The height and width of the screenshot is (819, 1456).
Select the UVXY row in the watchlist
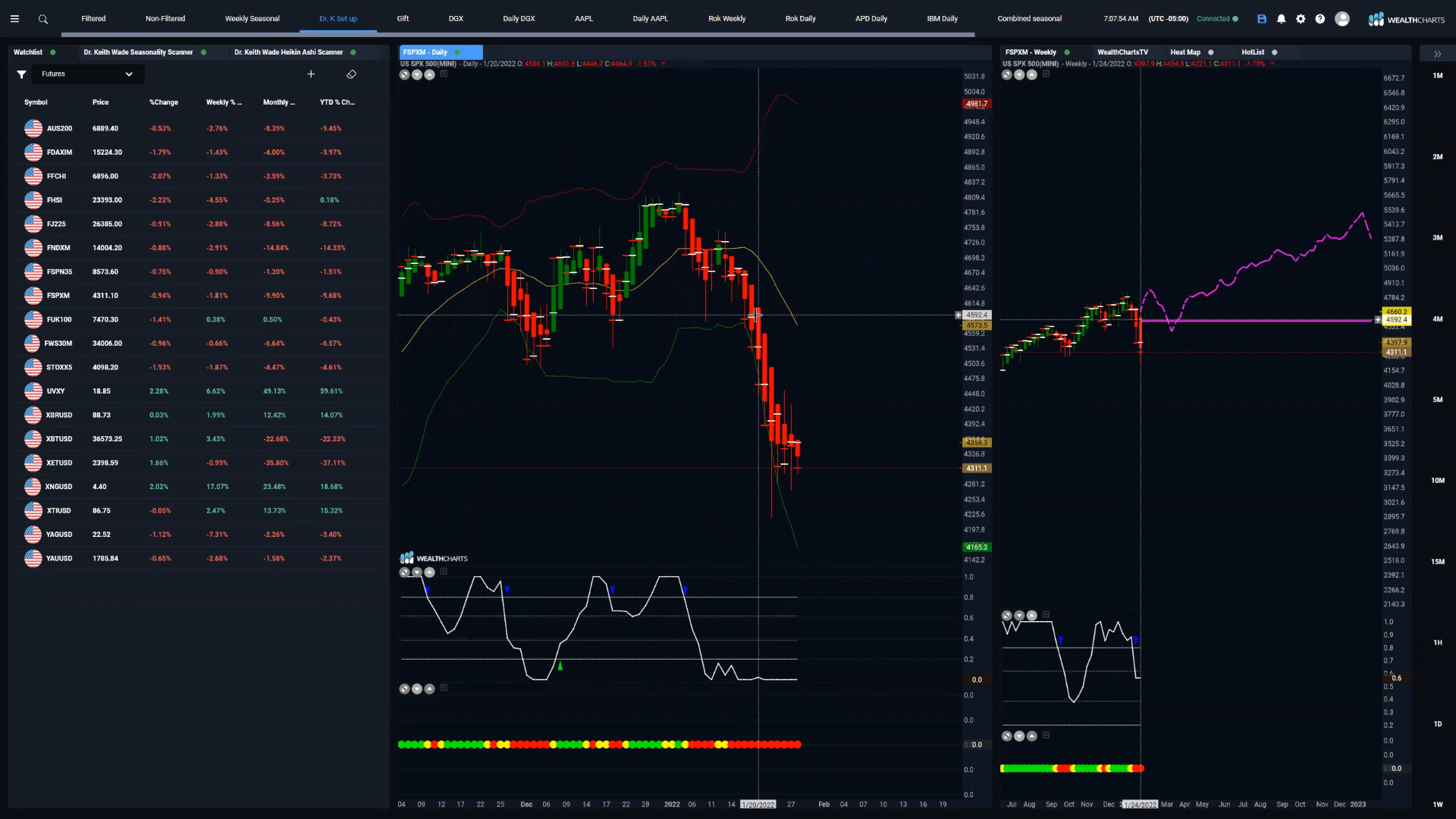(x=199, y=391)
